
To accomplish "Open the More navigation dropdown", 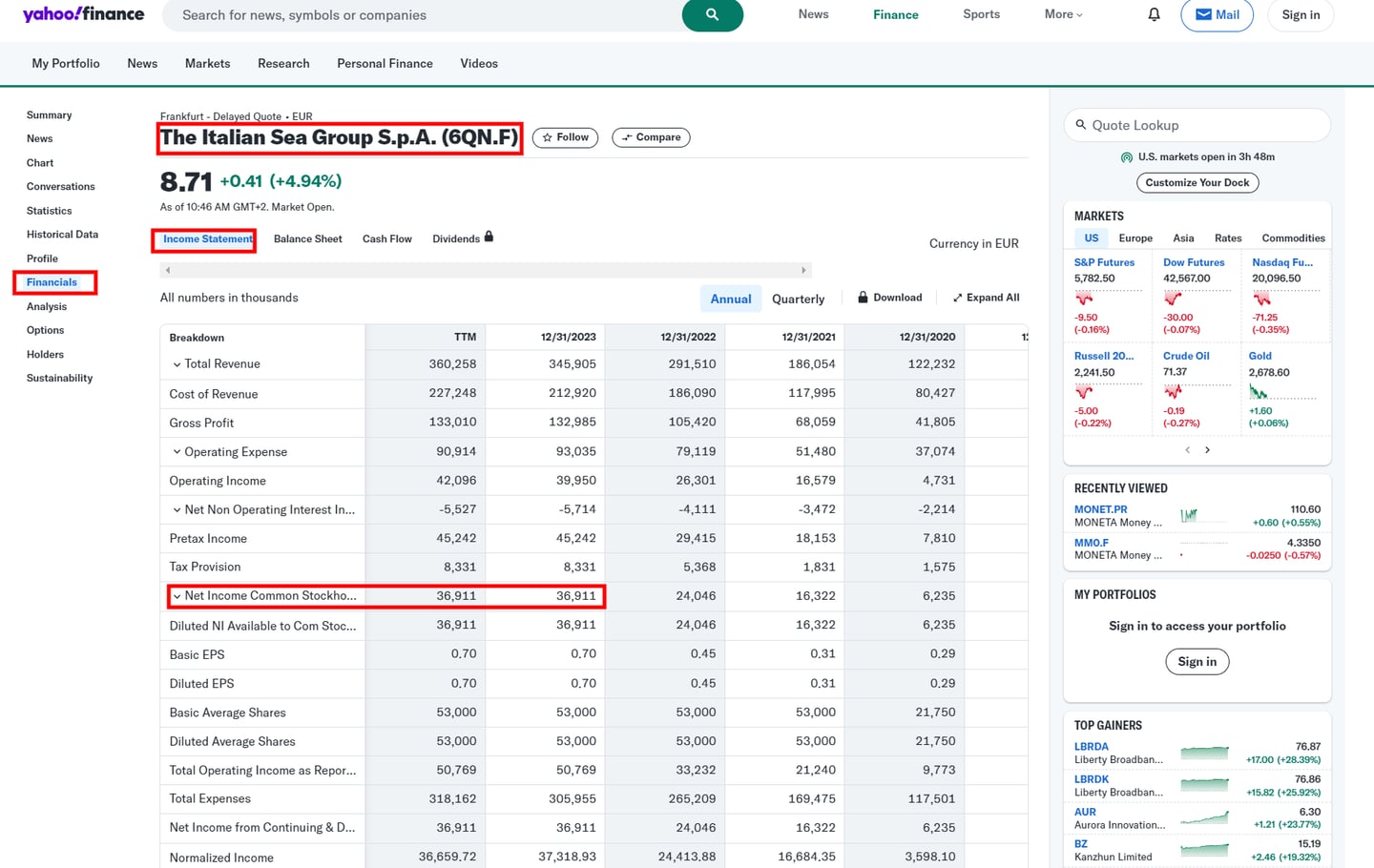I will (1061, 14).
